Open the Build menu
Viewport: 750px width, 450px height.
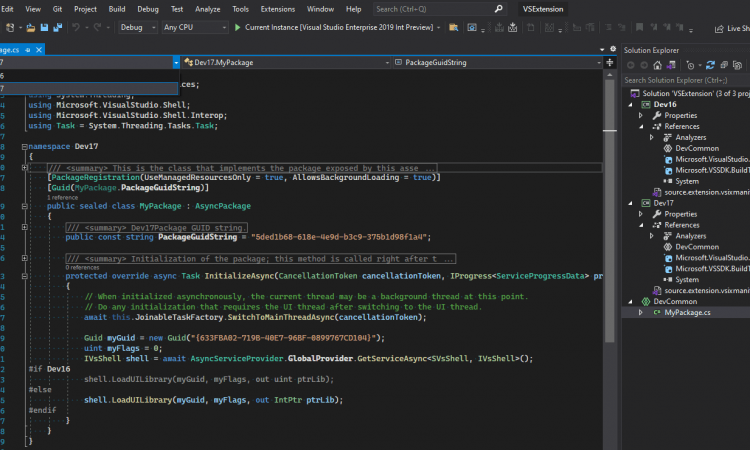(x=117, y=9)
